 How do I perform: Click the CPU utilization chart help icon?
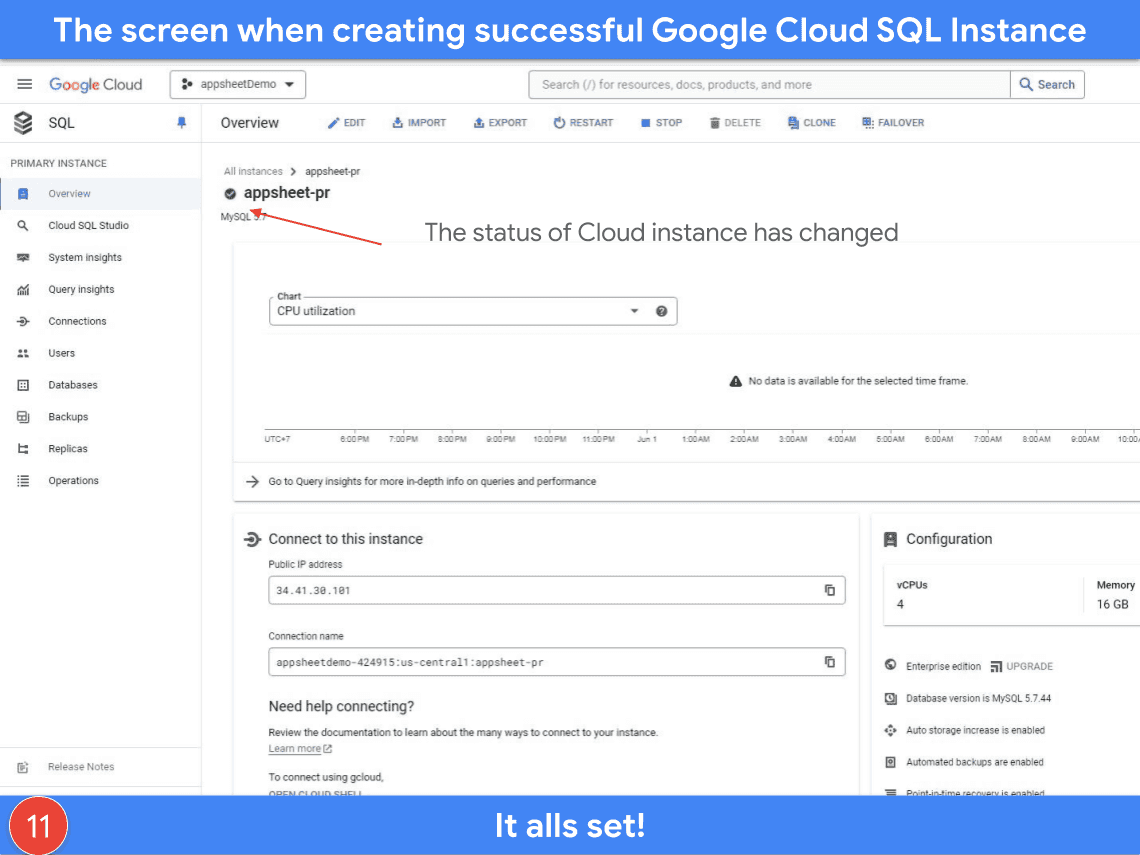coord(661,311)
